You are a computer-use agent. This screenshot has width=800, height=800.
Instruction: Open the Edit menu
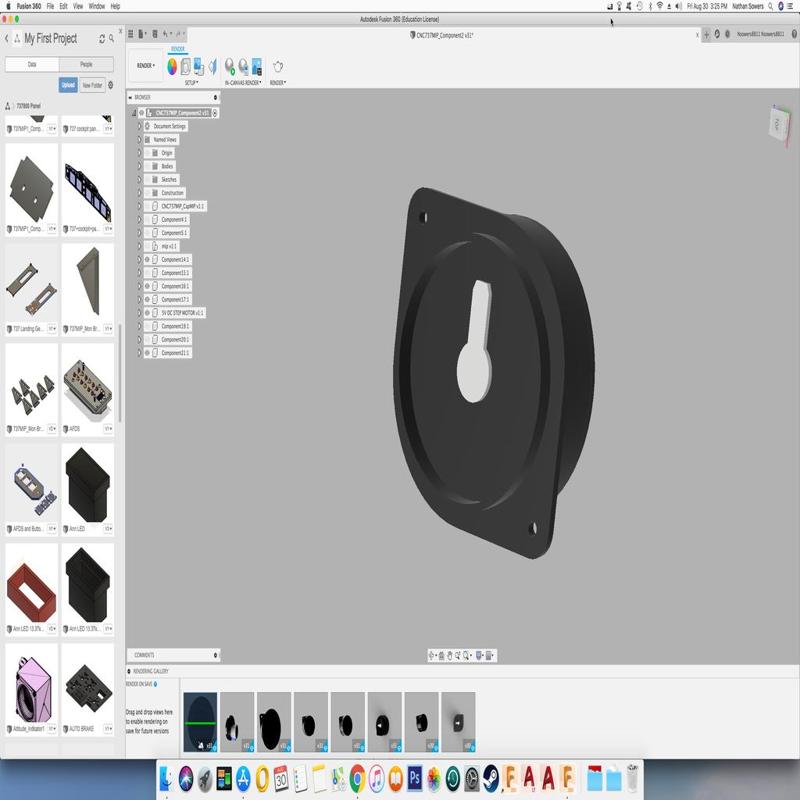click(x=63, y=6)
